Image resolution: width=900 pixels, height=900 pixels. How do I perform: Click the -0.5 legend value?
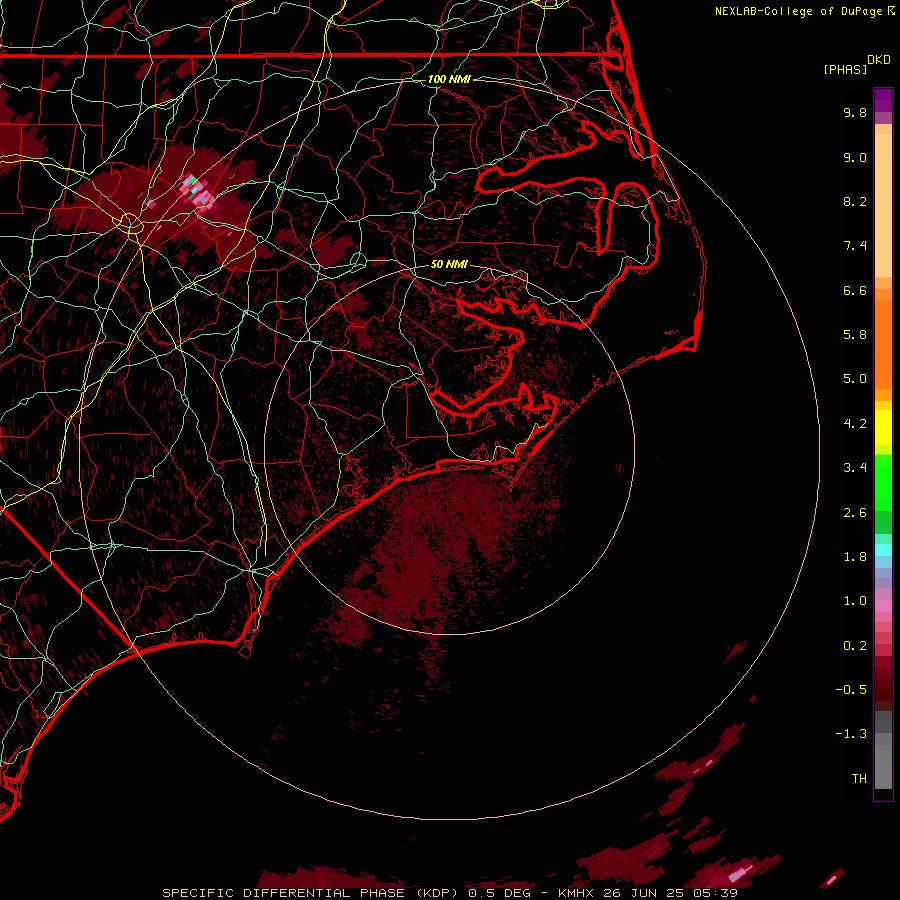coord(851,690)
